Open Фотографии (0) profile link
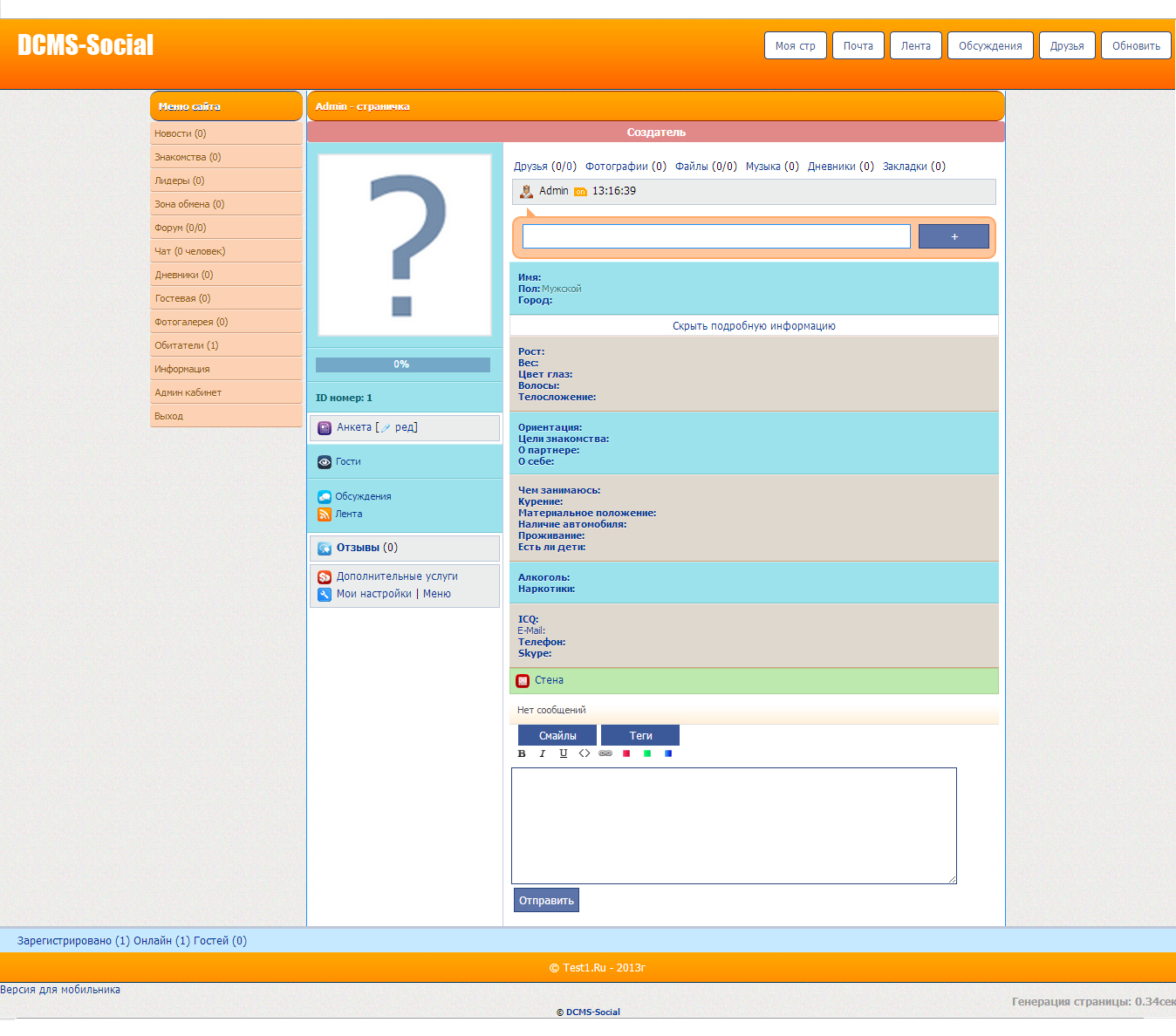 coord(626,167)
